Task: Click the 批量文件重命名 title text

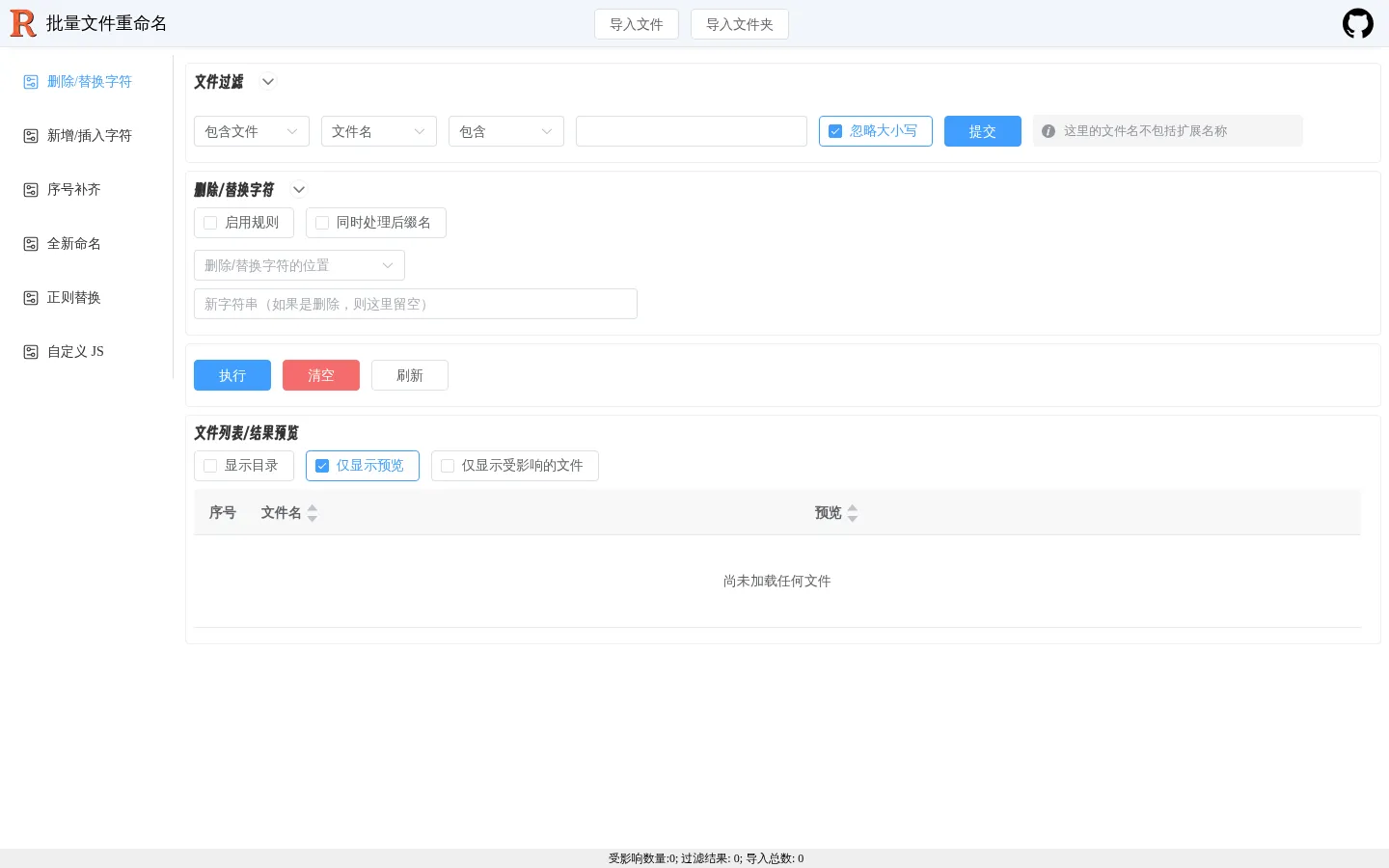Action: click(106, 23)
